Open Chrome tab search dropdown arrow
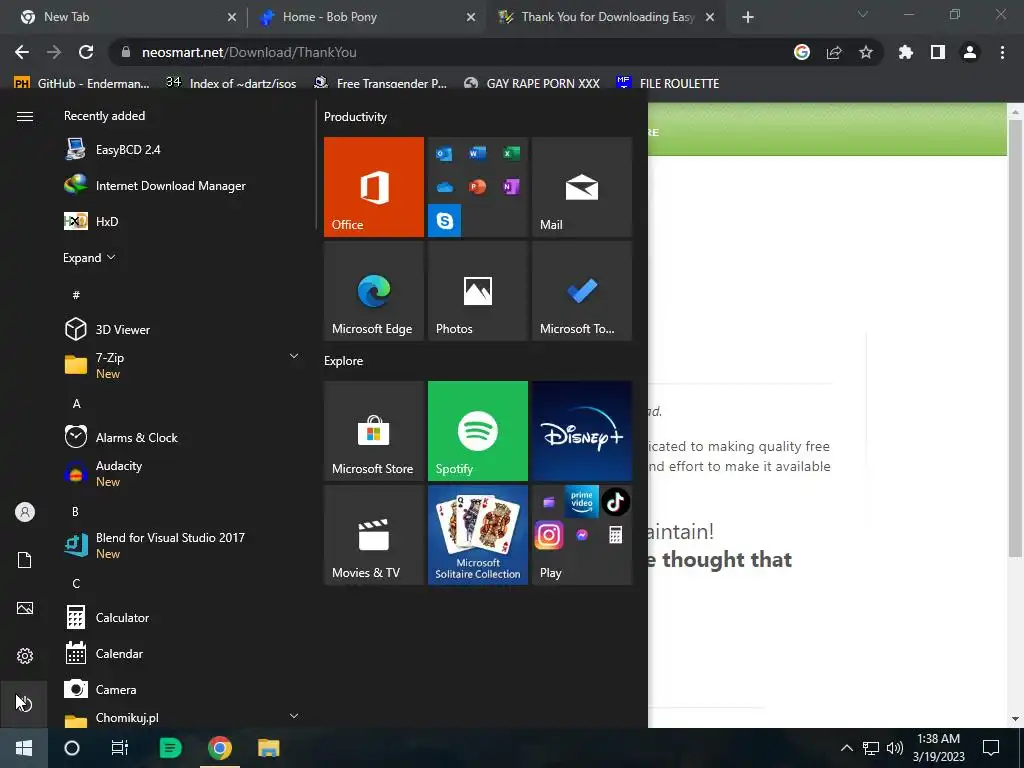This screenshot has width=1024, height=768. click(863, 14)
